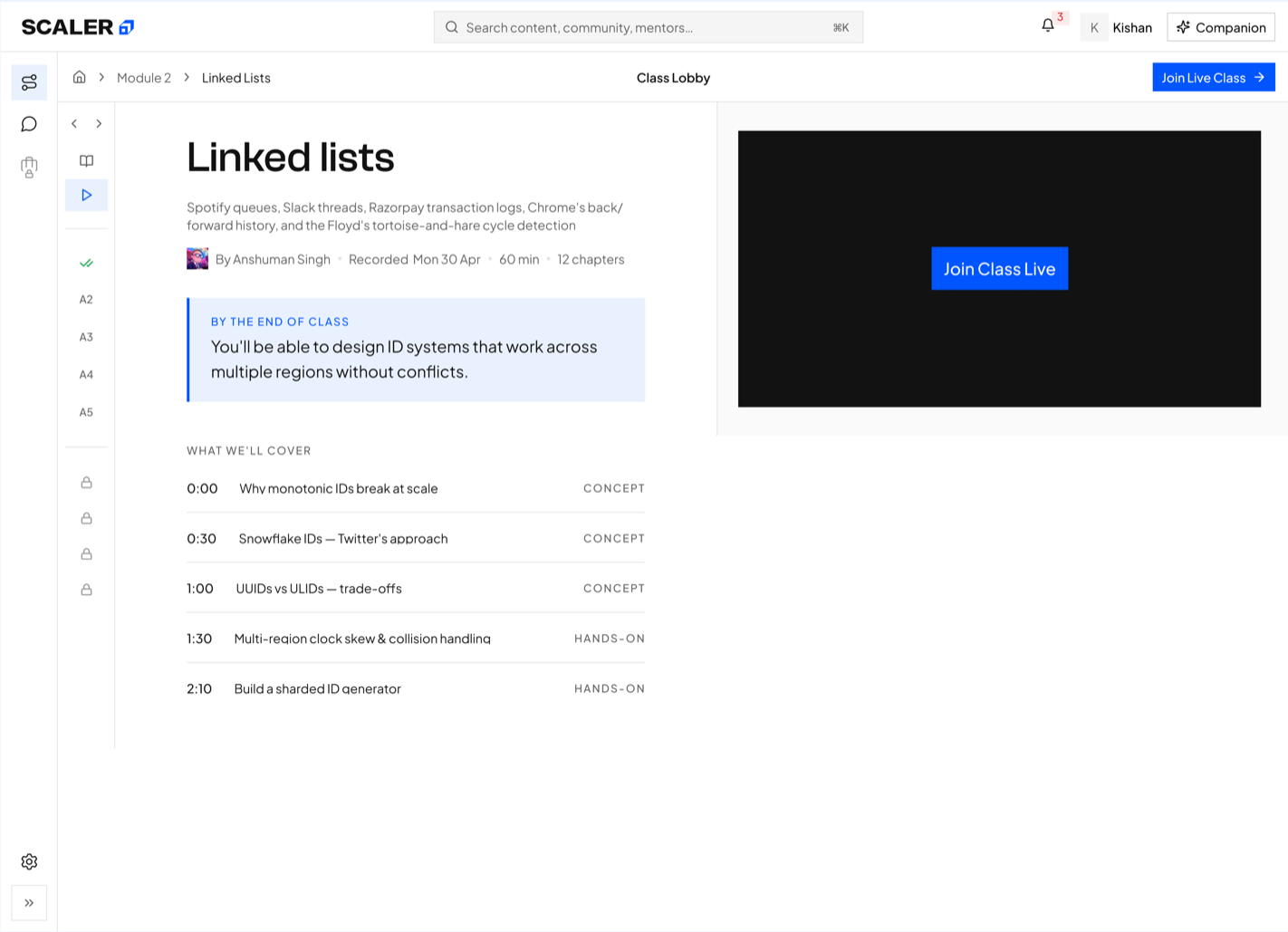Viewport: 1288px width, 932px height.
Task: Focus the search content input field
Action: [649, 27]
